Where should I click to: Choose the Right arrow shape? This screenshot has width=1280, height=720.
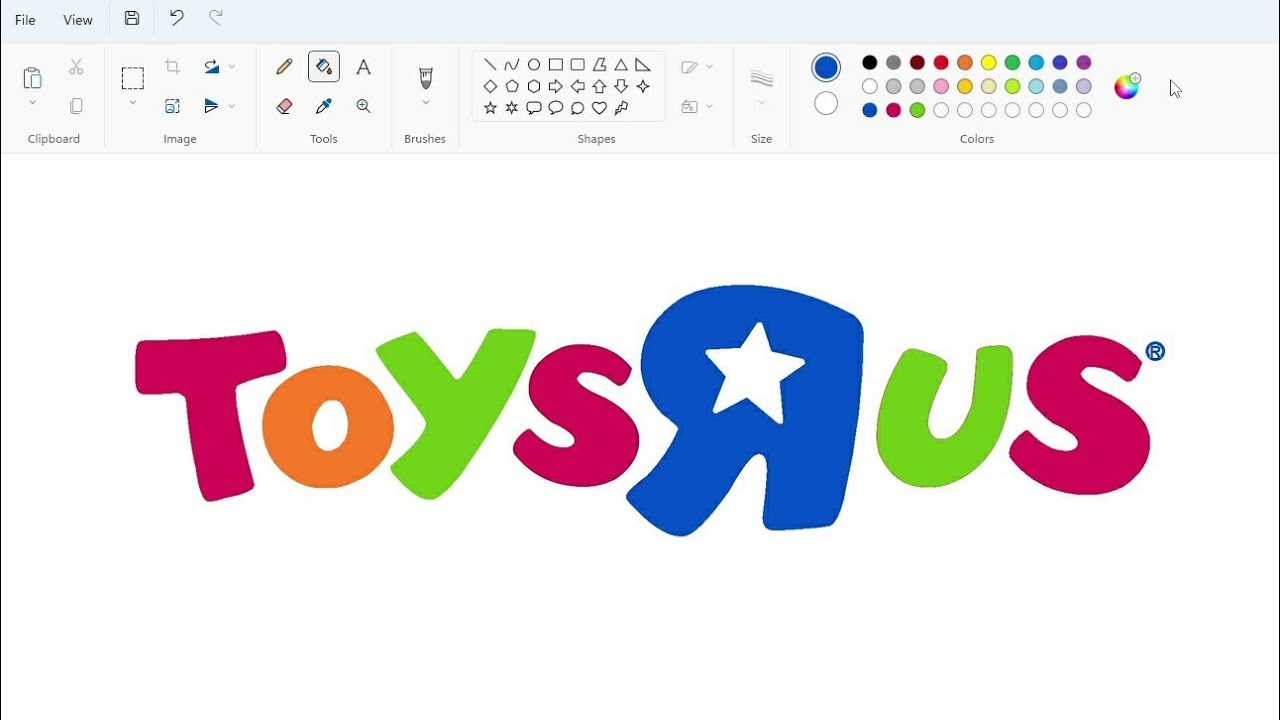coord(556,87)
